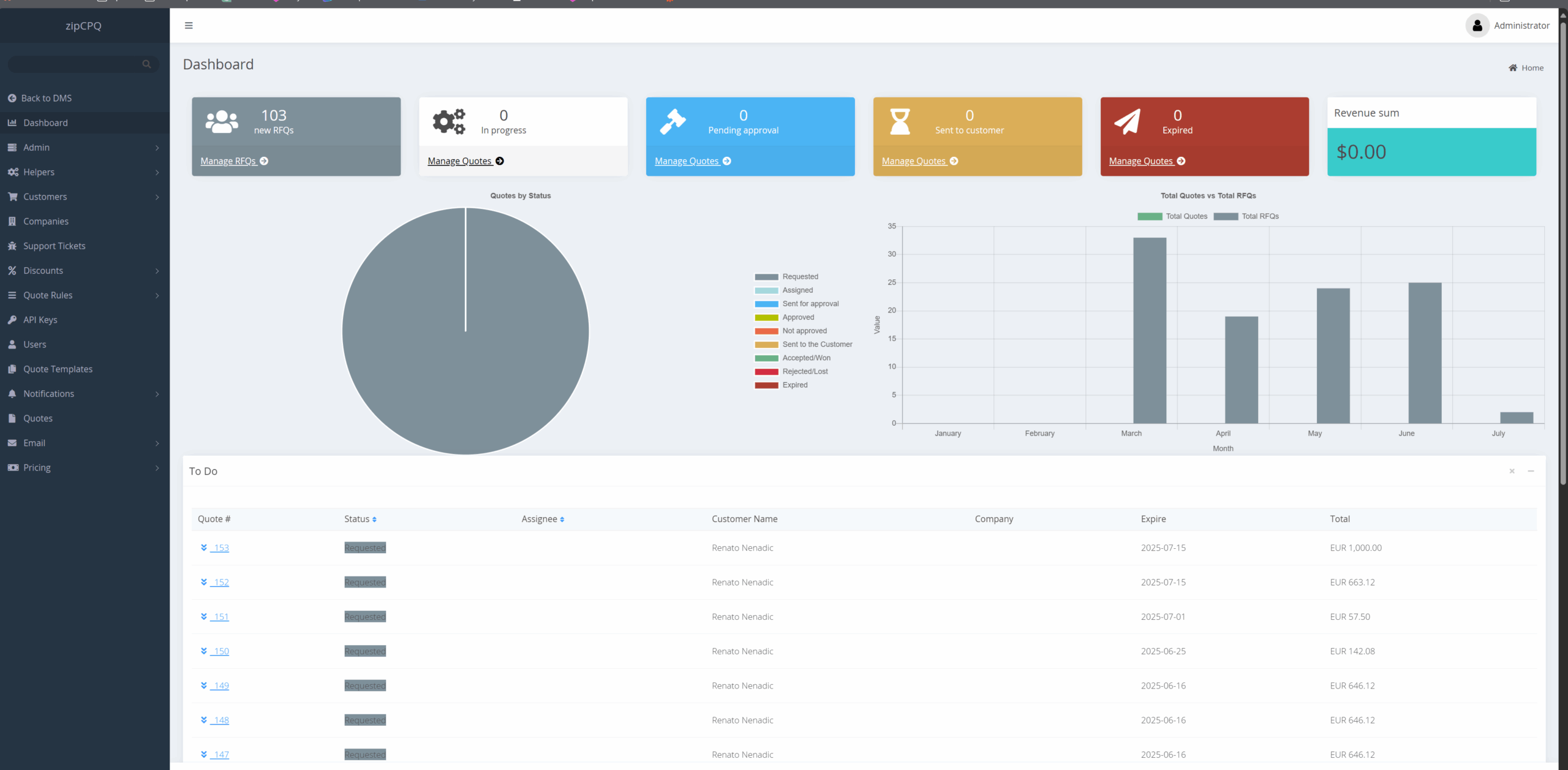Viewport: 1568px width, 770px height.
Task: Click the Back to DMS arrow icon
Action: [12, 98]
